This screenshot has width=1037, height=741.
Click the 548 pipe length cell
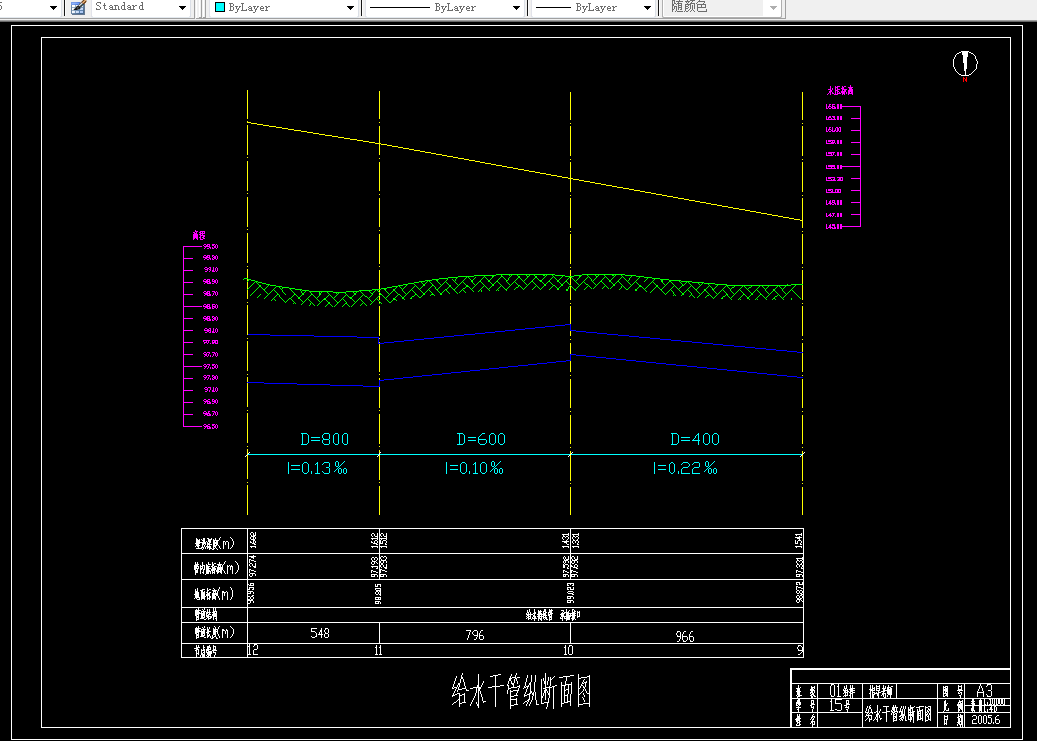pos(320,633)
